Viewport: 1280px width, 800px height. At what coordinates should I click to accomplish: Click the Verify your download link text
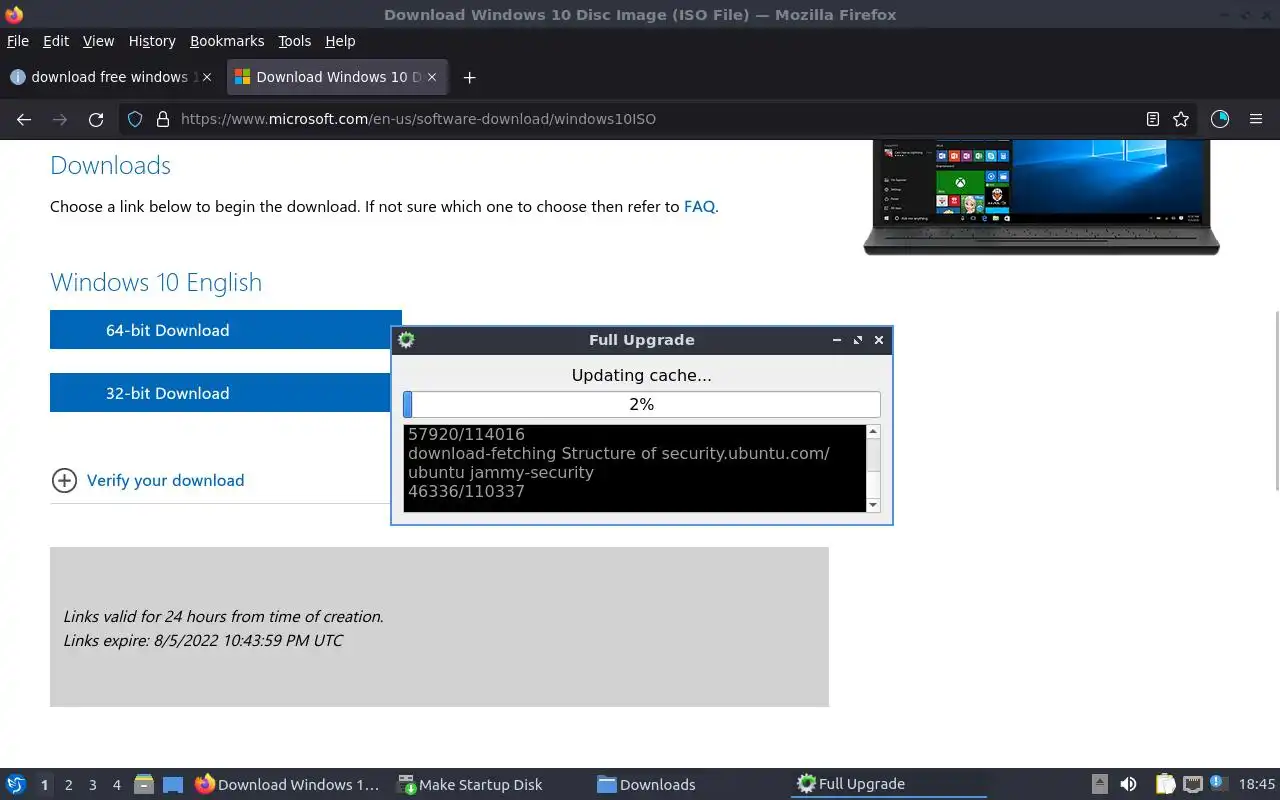[165, 481]
